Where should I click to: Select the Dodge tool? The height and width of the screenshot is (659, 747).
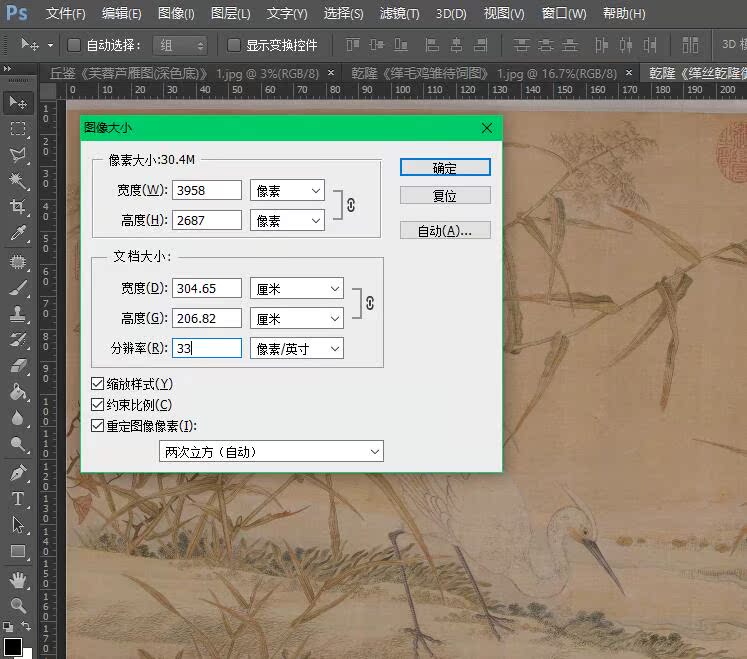tap(18, 444)
